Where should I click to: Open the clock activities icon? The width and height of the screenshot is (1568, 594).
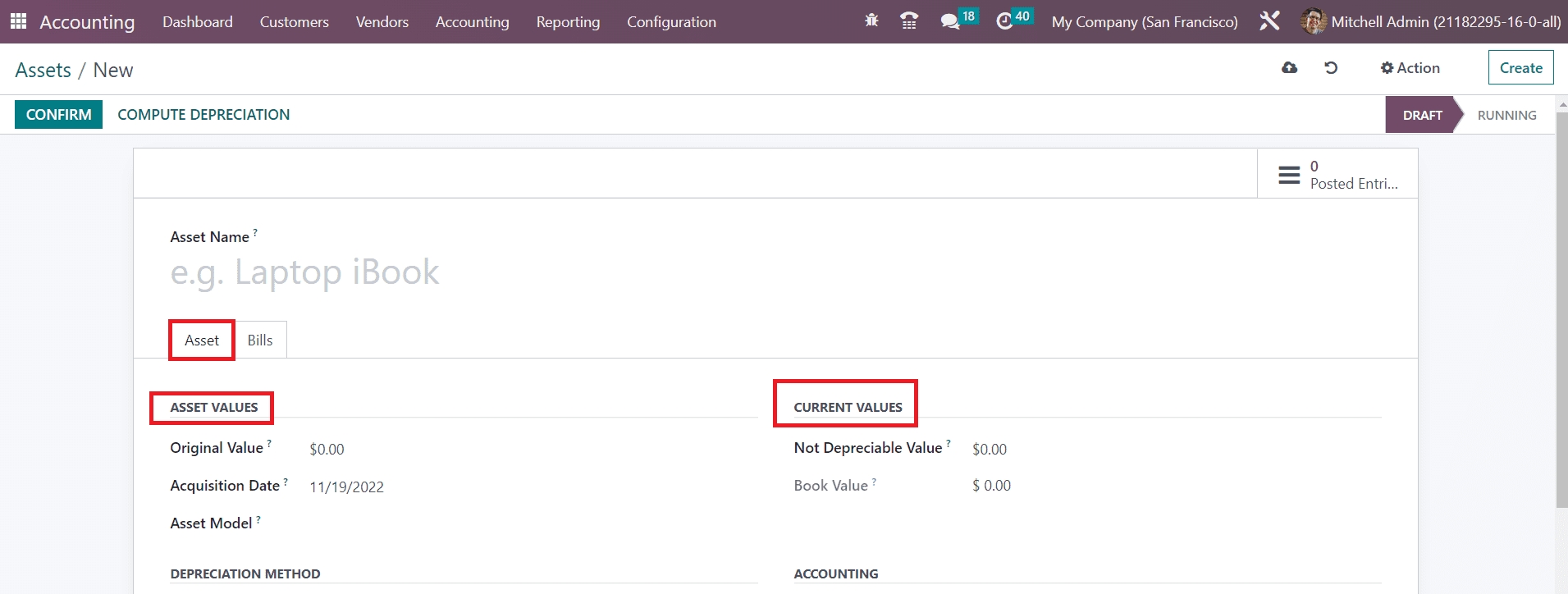(x=1004, y=21)
